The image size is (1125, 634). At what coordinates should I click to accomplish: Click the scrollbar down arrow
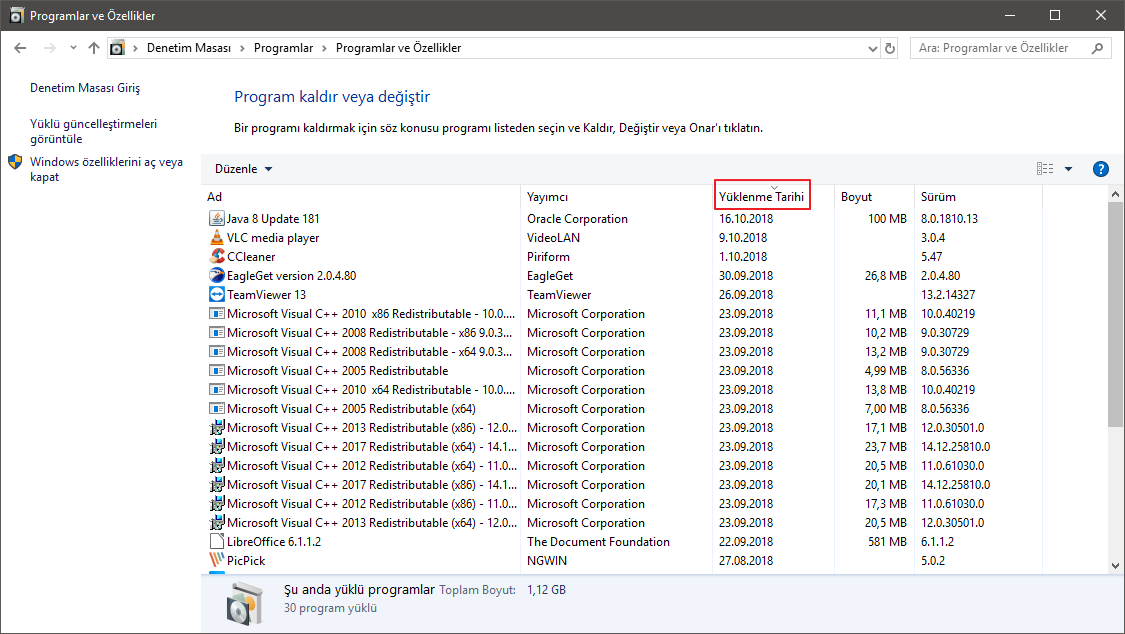pos(1116,565)
